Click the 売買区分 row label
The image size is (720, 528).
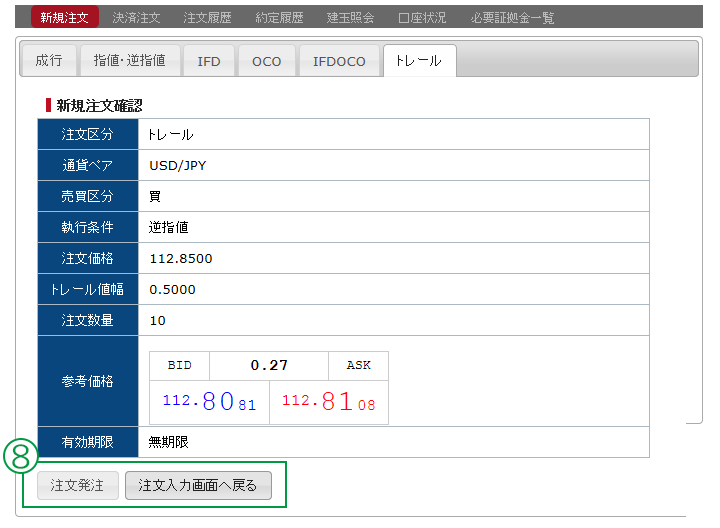tap(88, 197)
